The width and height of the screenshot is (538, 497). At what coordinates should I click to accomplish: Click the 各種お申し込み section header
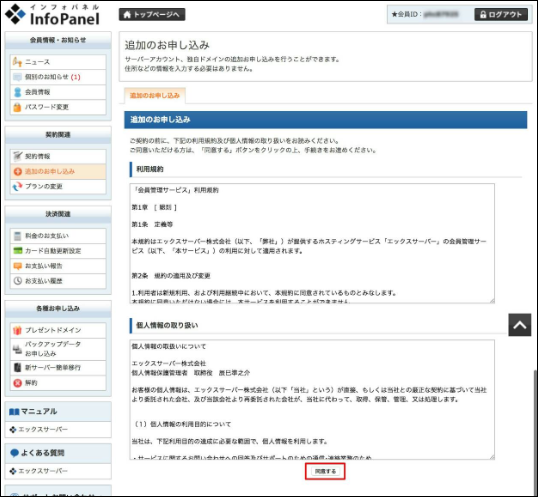[x=58, y=309]
